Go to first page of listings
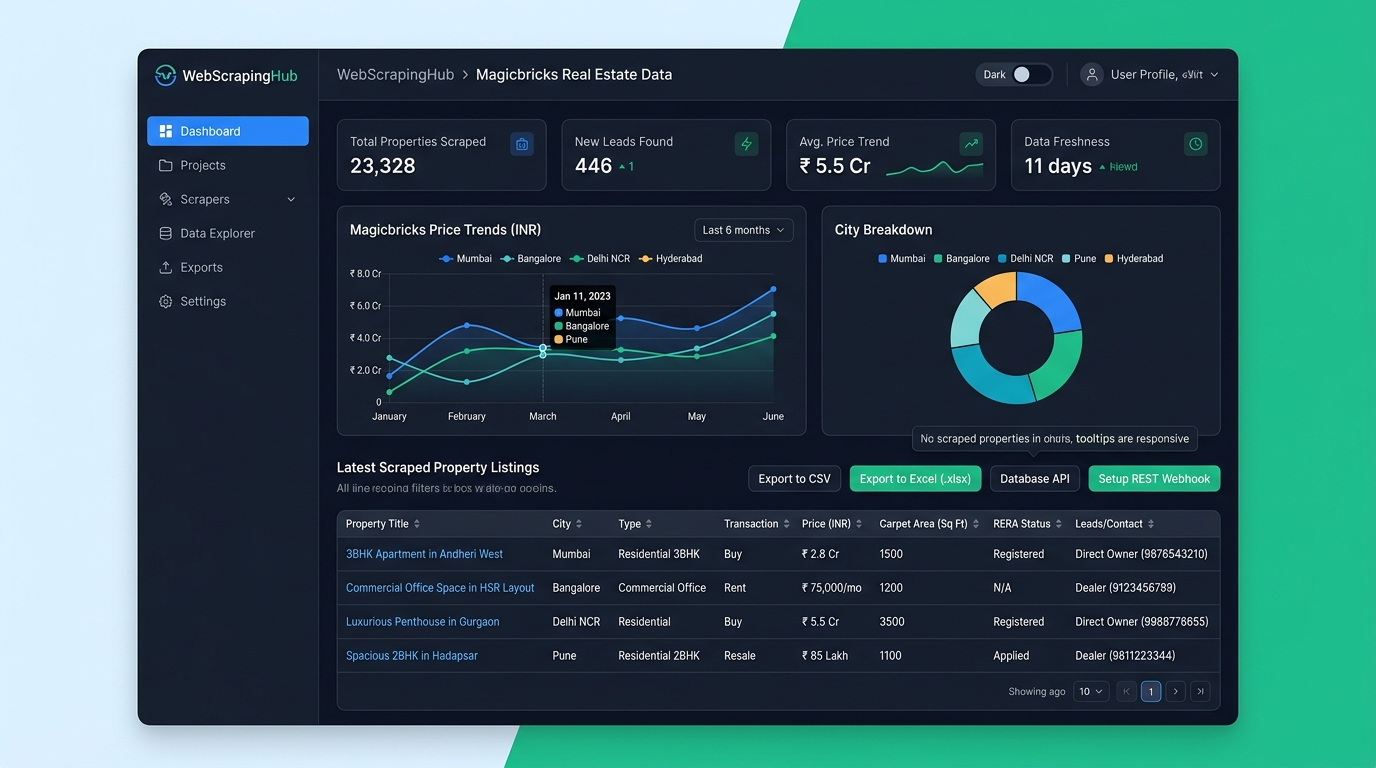This screenshot has height=768, width=1376. [x=1126, y=691]
